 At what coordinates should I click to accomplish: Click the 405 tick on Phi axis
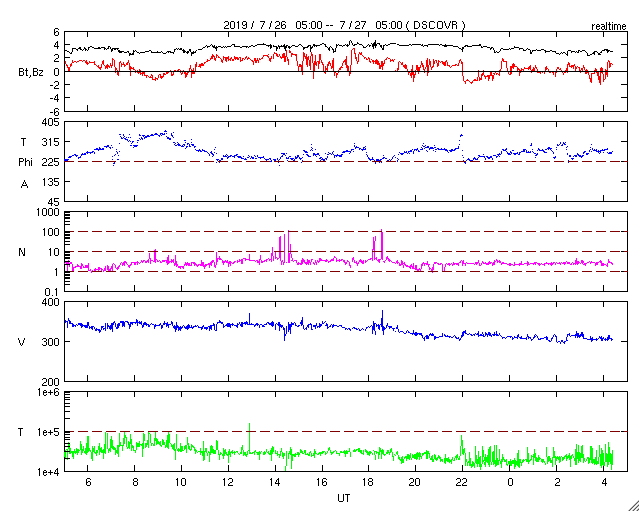click(50, 123)
